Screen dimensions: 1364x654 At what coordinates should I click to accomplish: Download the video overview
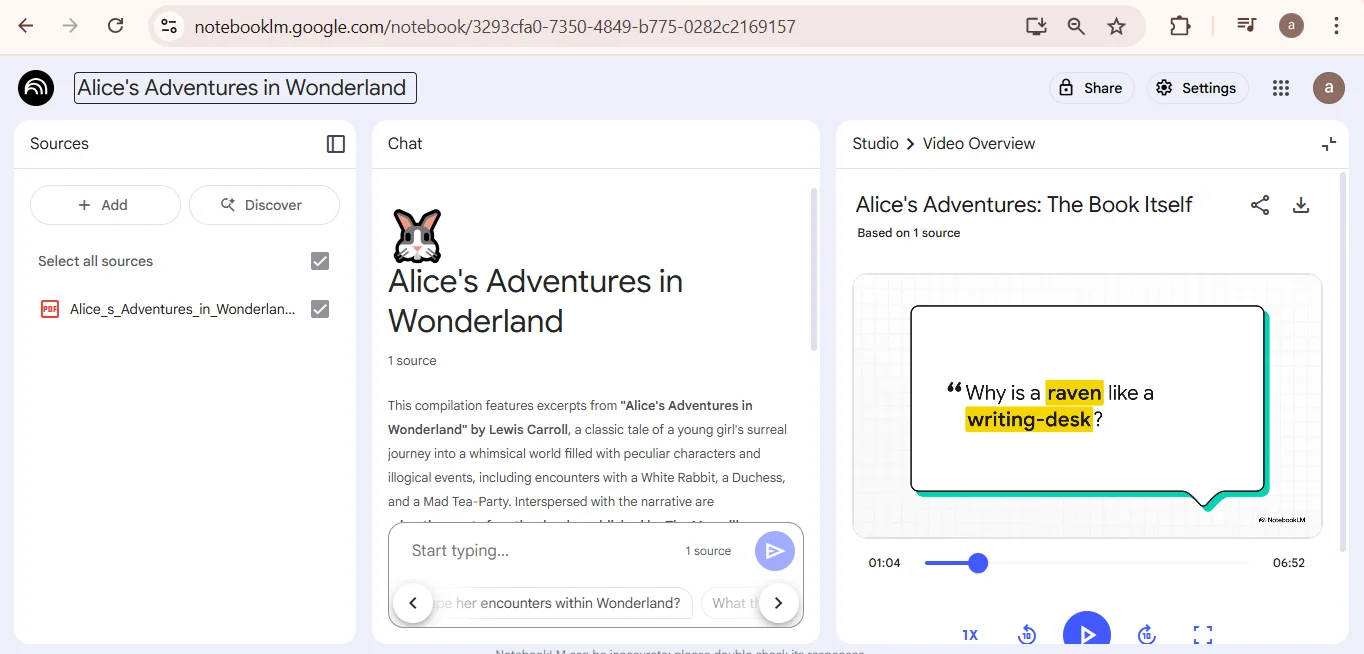pyautogui.click(x=1301, y=205)
